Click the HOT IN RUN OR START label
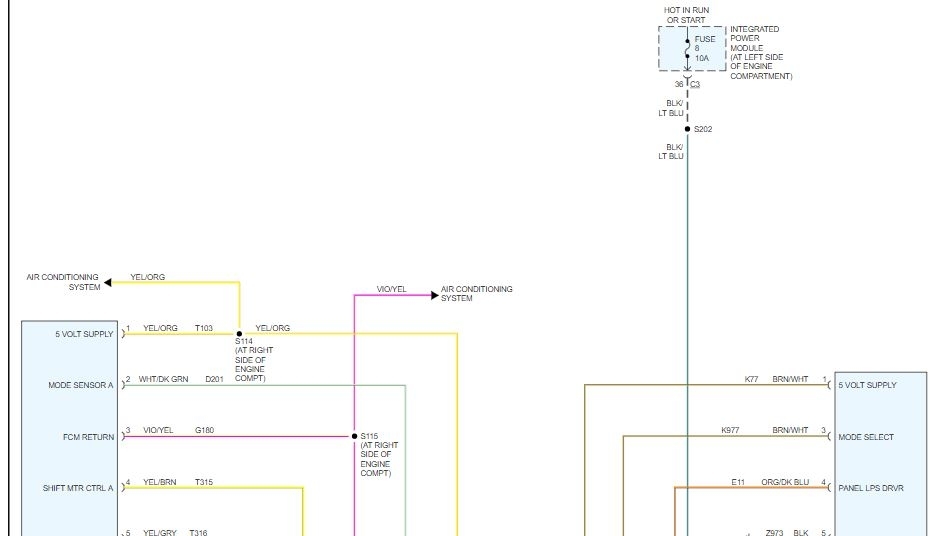933x536 pixels. coord(686,15)
